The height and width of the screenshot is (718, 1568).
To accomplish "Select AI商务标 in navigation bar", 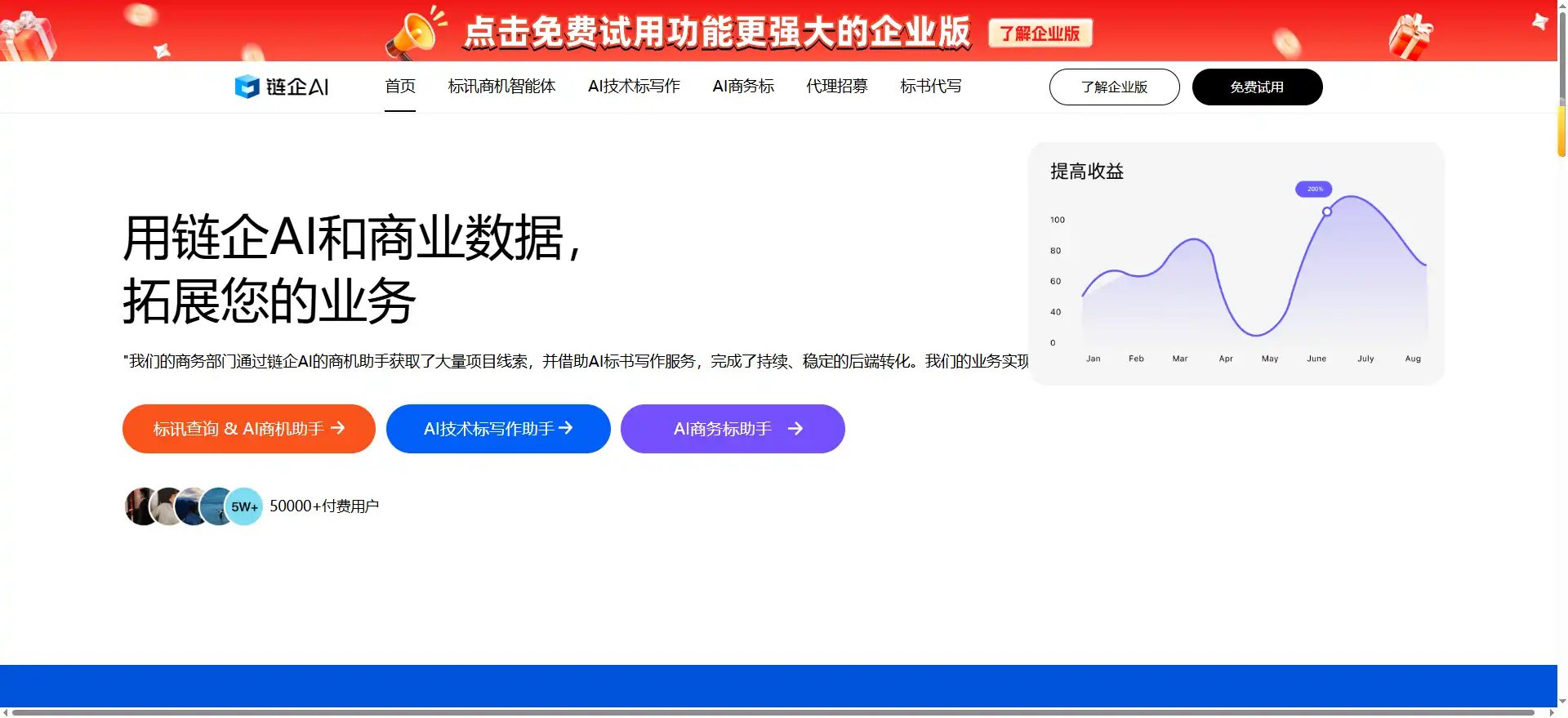I will [x=743, y=87].
